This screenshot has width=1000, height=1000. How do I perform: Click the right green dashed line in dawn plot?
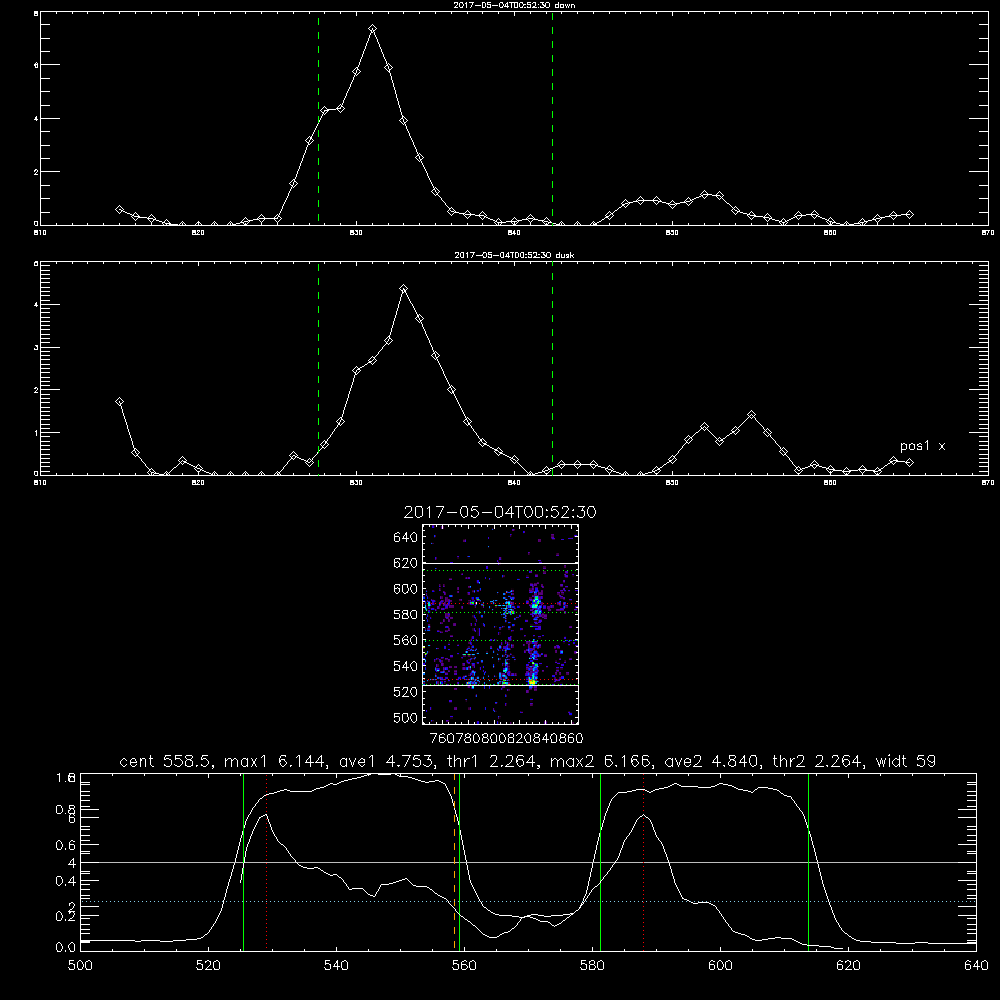tap(552, 118)
